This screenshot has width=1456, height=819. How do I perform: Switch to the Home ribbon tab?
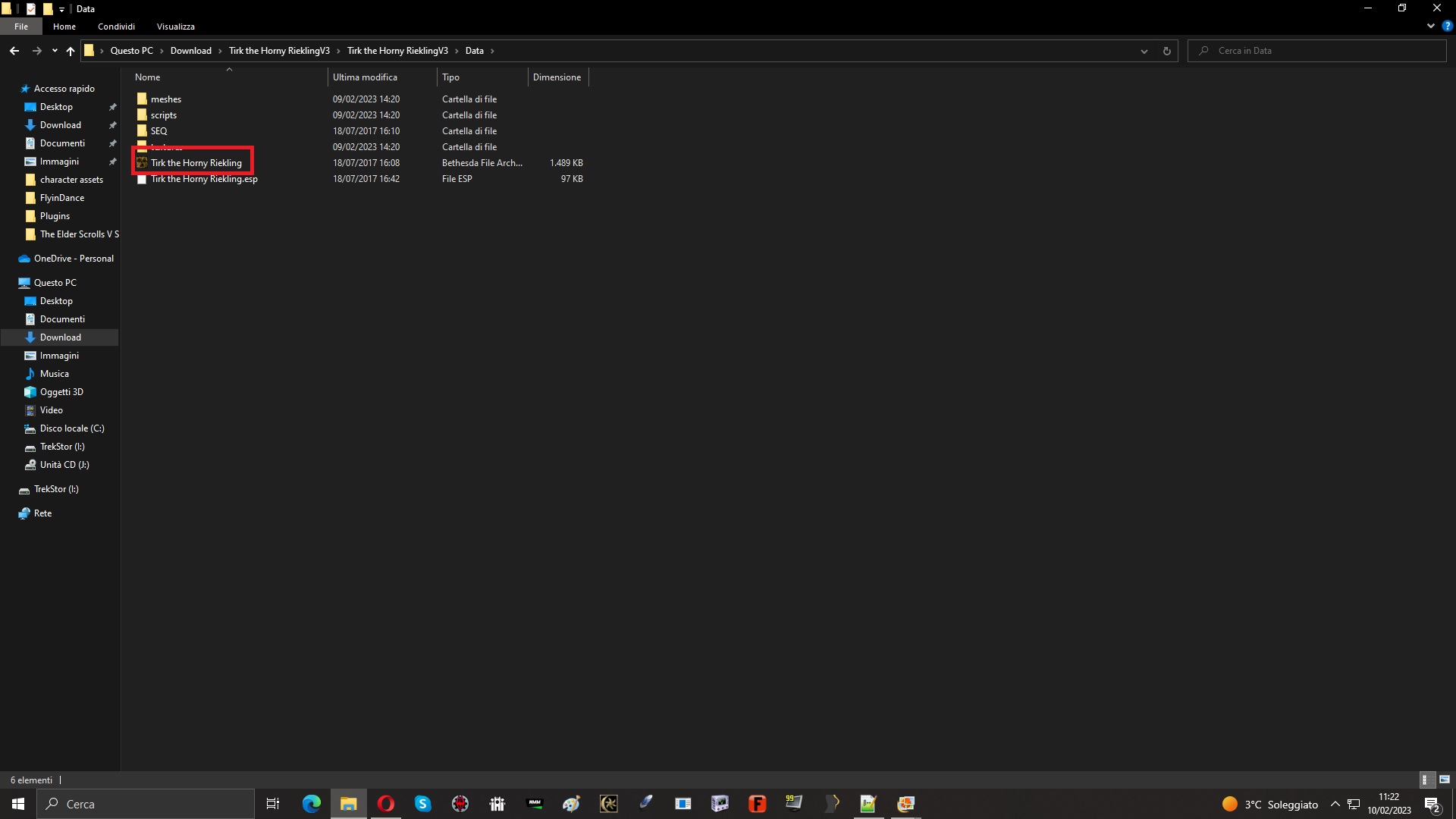click(64, 27)
